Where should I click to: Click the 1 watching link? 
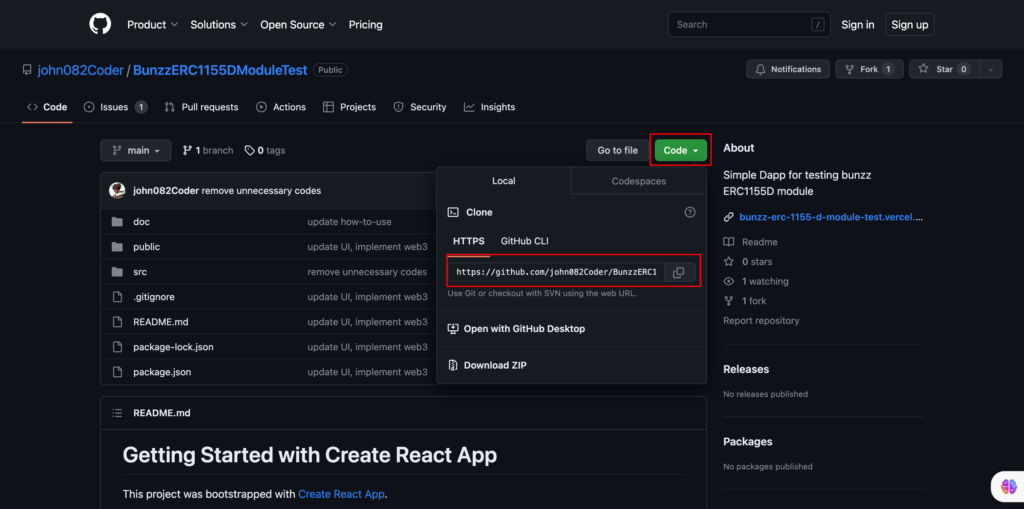pyautogui.click(x=756, y=281)
